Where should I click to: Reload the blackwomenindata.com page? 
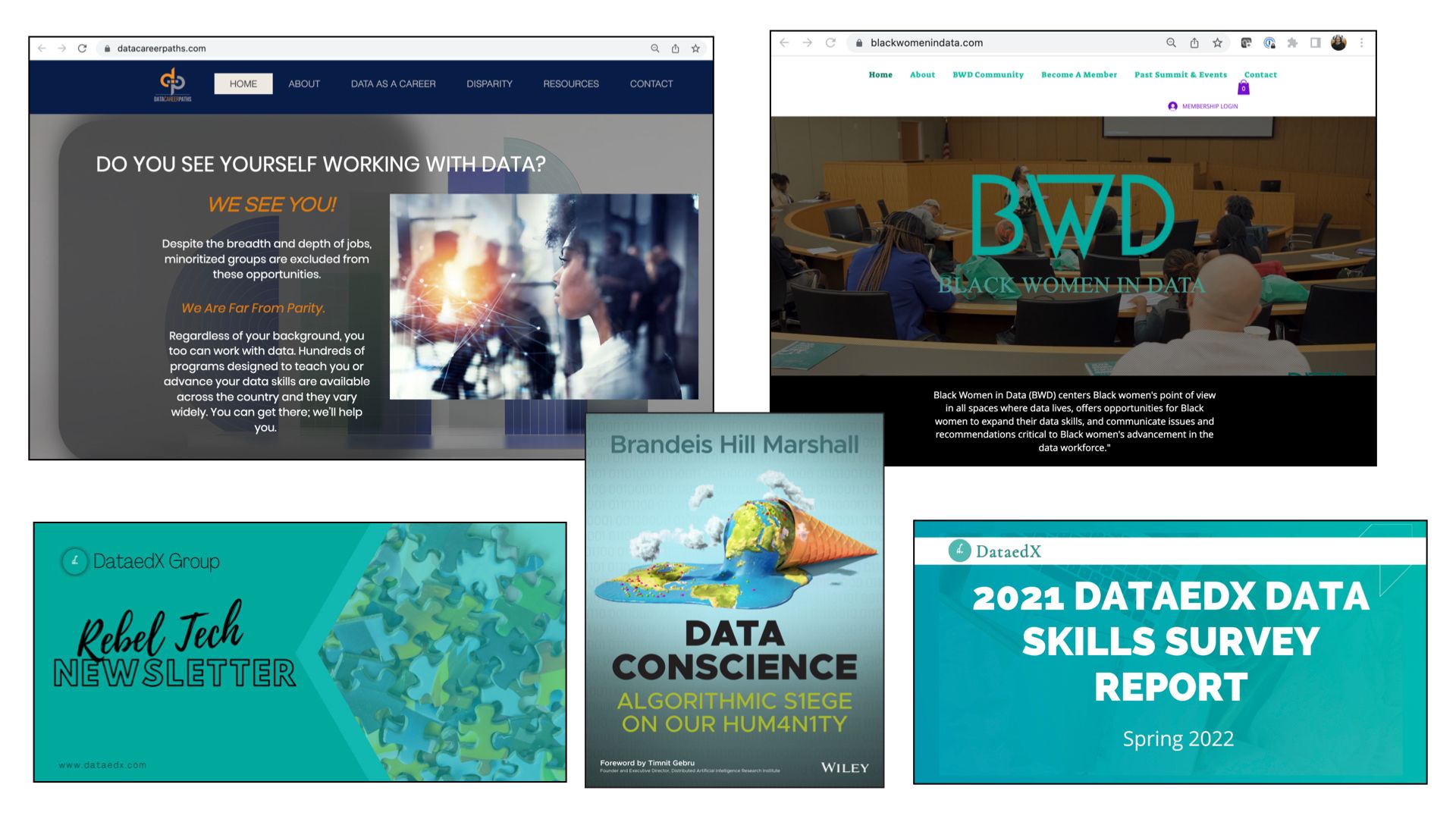(830, 43)
